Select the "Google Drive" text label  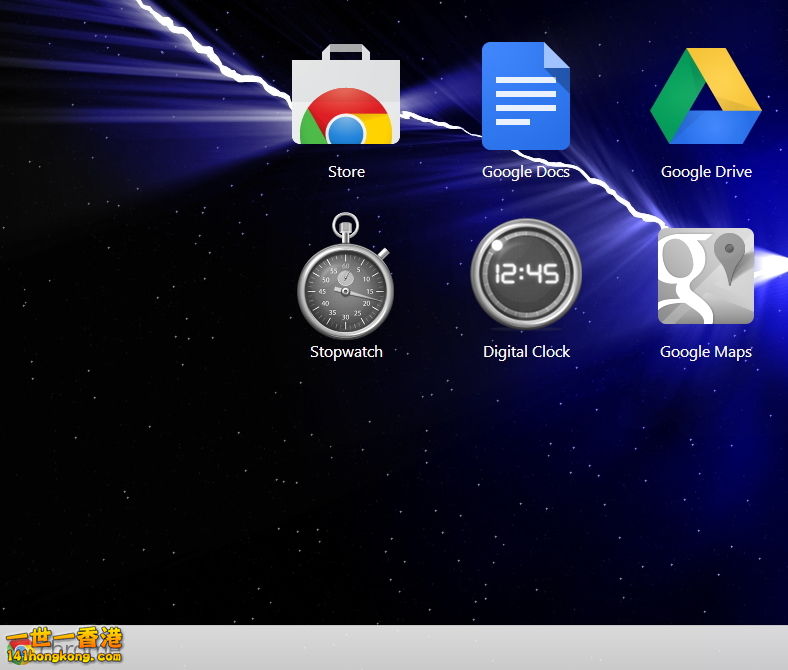click(706, 172)
